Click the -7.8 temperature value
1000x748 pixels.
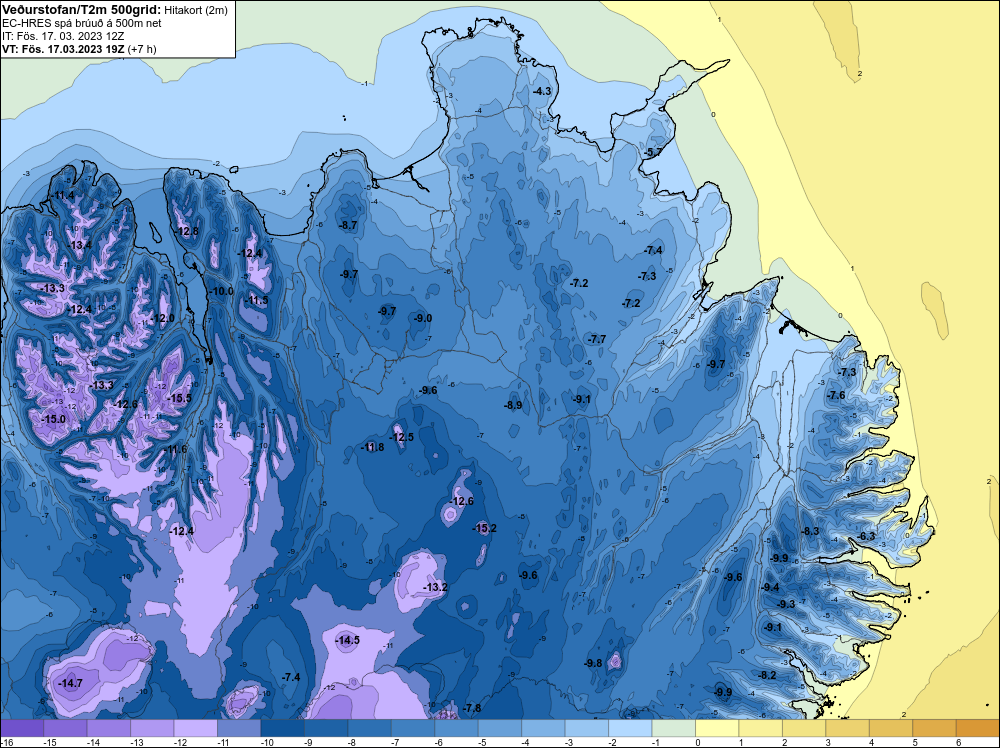click(x=473, y=708)
